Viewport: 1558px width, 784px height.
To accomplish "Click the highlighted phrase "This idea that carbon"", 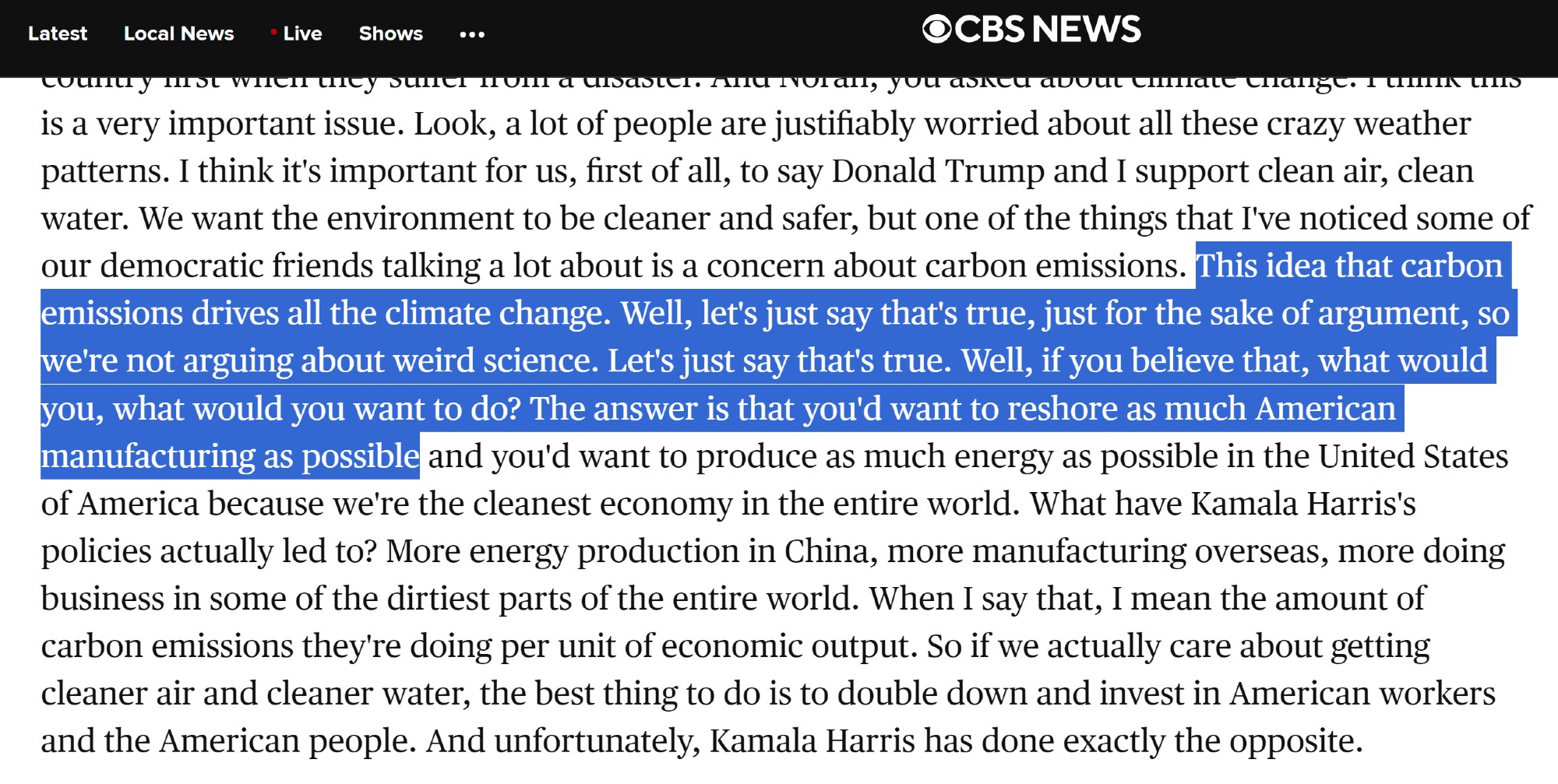I will [1349, 266].
